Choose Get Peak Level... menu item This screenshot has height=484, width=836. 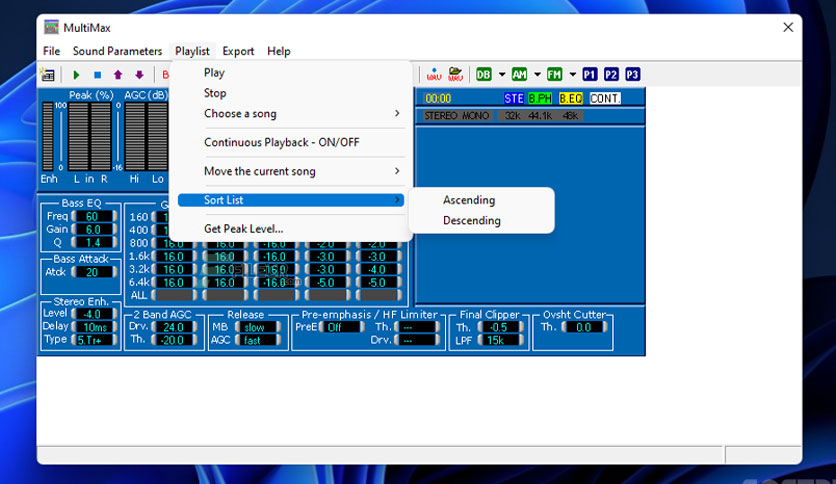pos(291,229)
